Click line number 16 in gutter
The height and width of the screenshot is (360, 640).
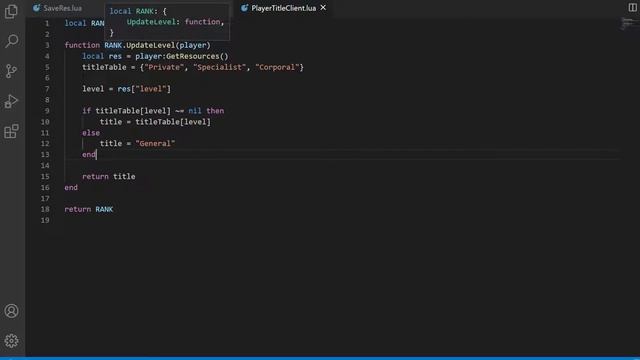(45, 188)
